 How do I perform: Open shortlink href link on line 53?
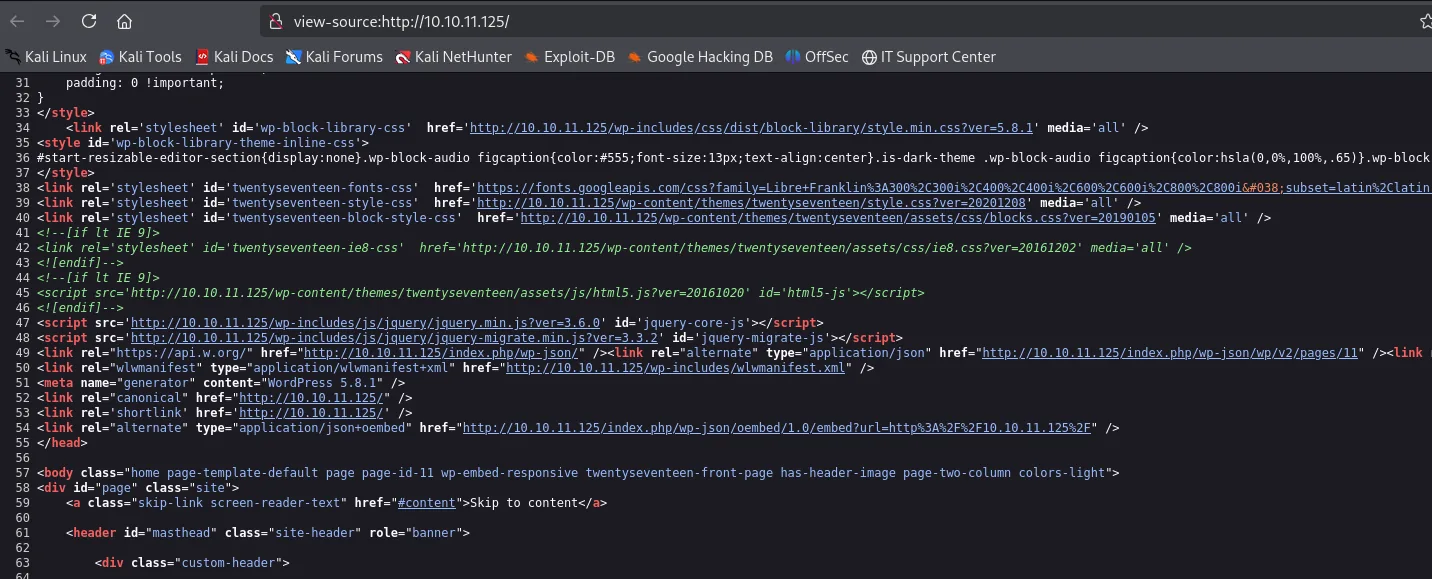point(311,412)
